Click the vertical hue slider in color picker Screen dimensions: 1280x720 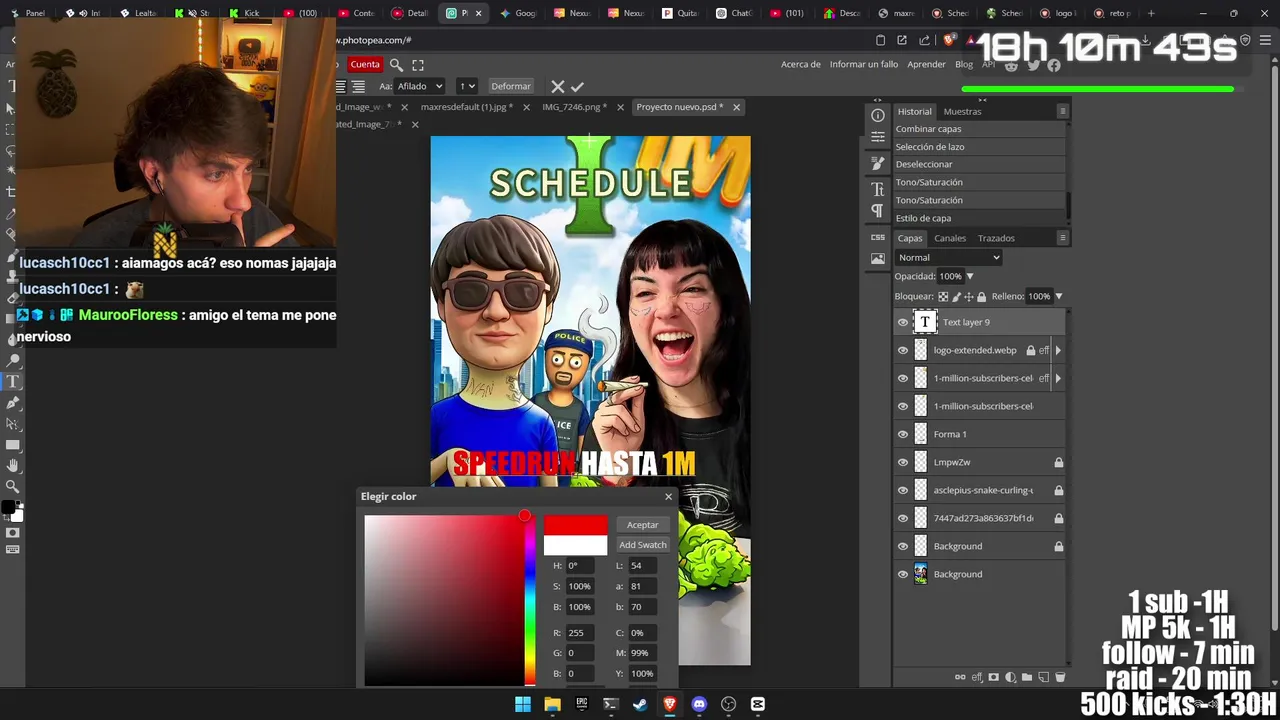(530, 600)
